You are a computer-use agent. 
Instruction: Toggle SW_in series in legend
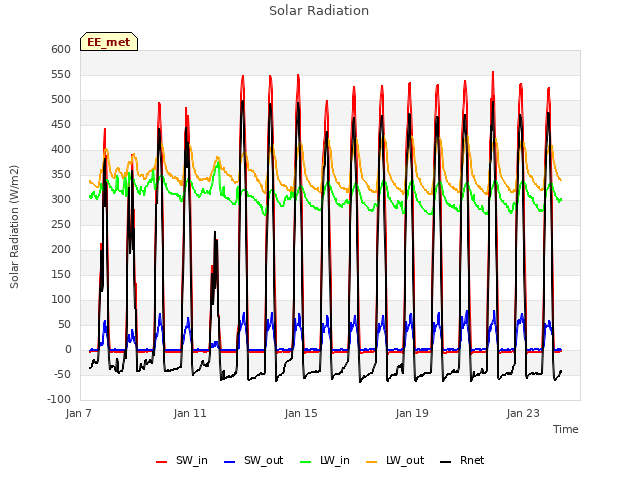(x=182, y=460)
